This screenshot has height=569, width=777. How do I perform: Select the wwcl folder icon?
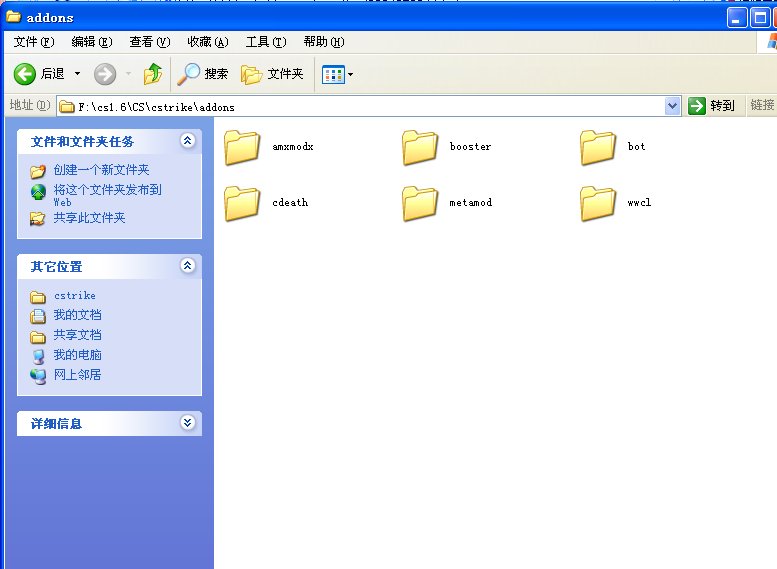(598, 203)
